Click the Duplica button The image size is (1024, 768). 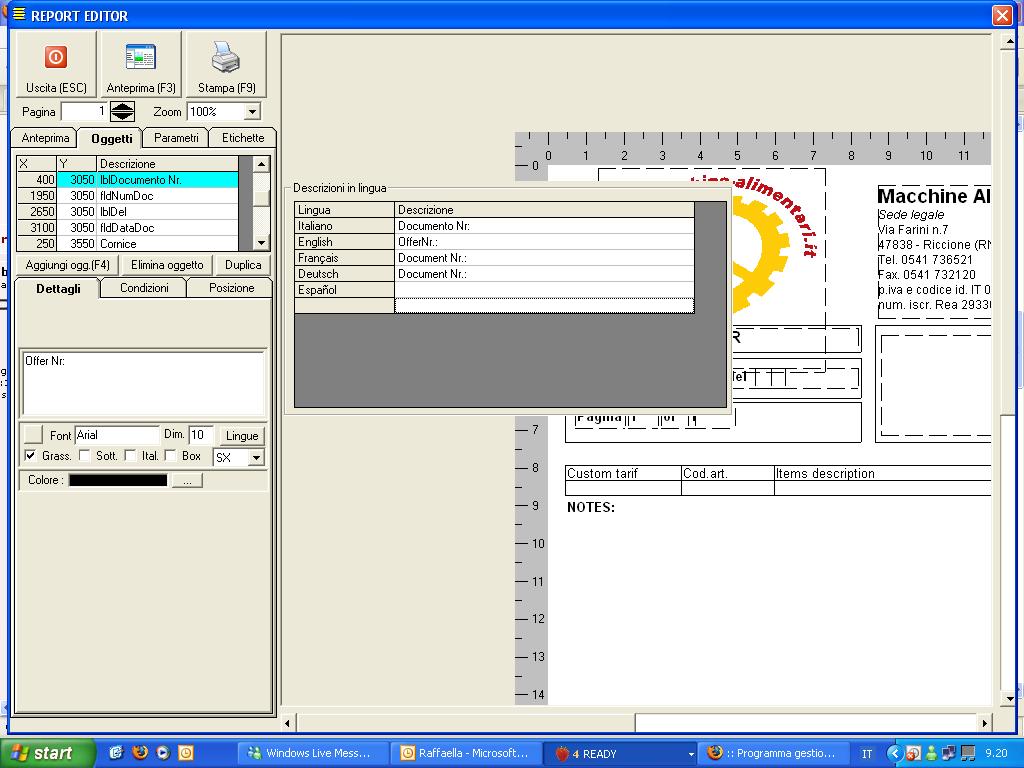coord(243,264)
